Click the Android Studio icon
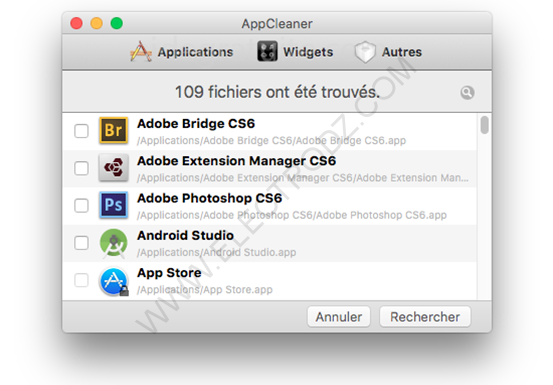553x385 pixels. tap(114, 243)
